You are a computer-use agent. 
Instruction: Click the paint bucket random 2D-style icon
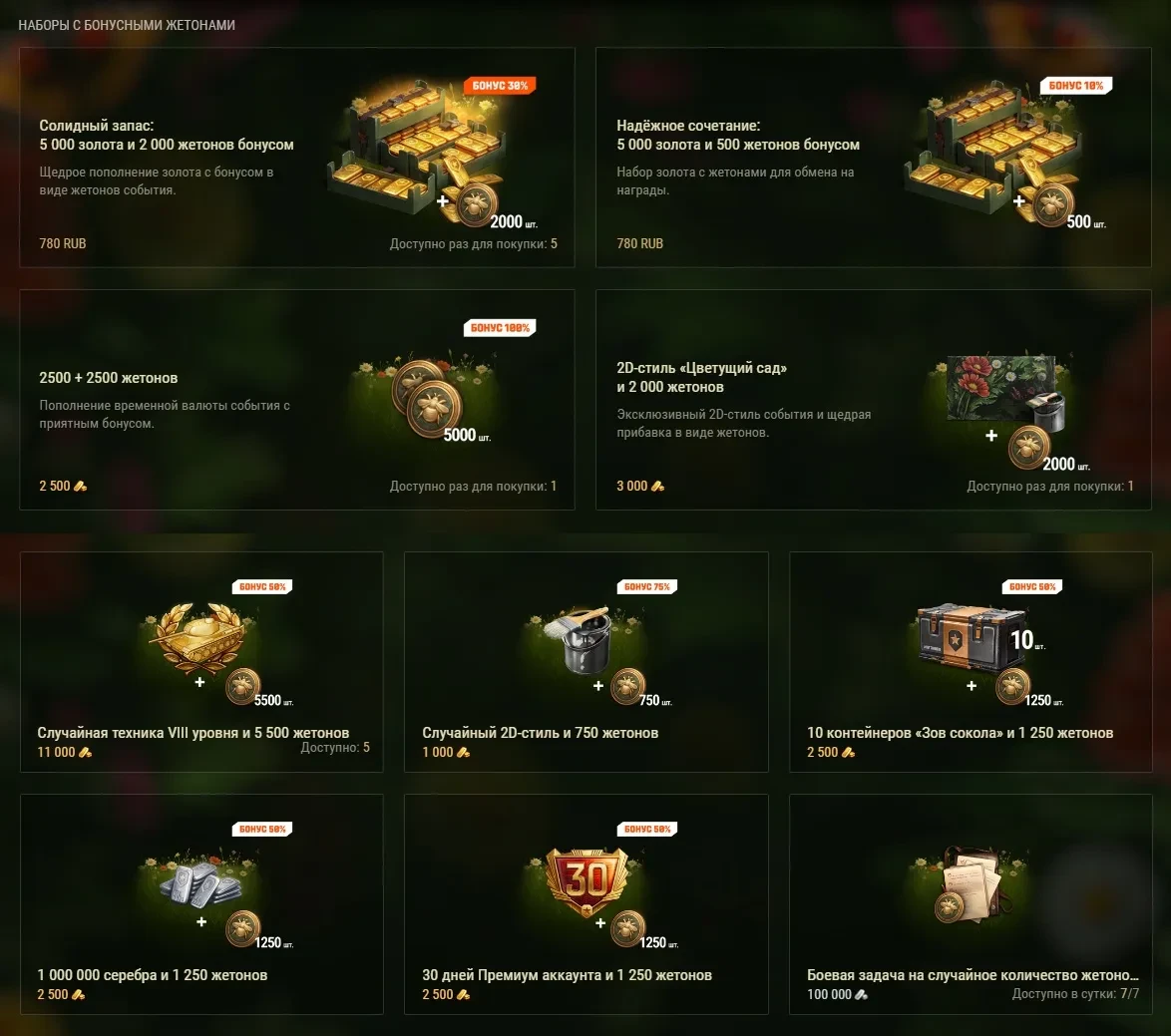585,639
